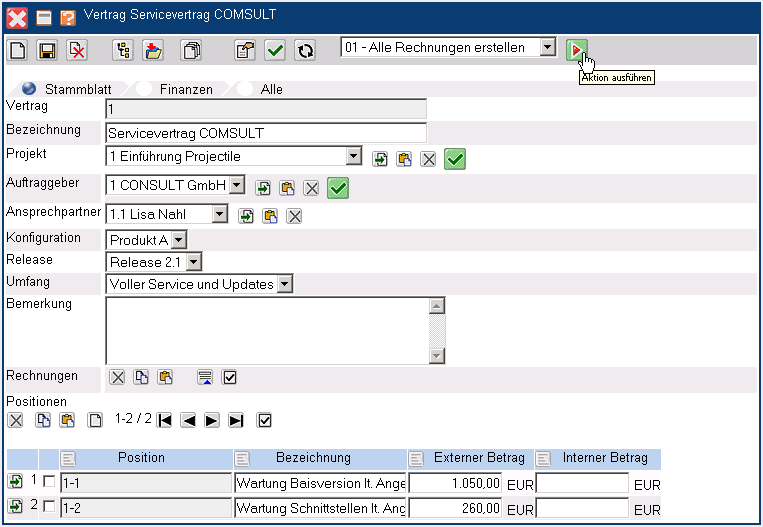
Task: Click the green checkmark next to Projekt
Action: 455,158
